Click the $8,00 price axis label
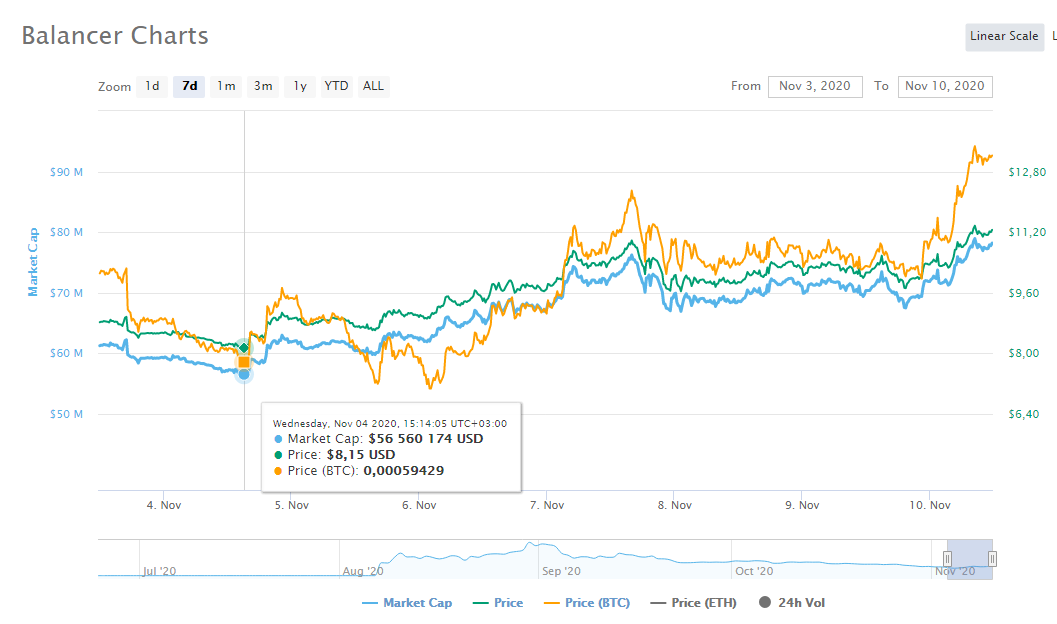The width and height of the screenshot is (1057, 624). [x=1024, y=353]
